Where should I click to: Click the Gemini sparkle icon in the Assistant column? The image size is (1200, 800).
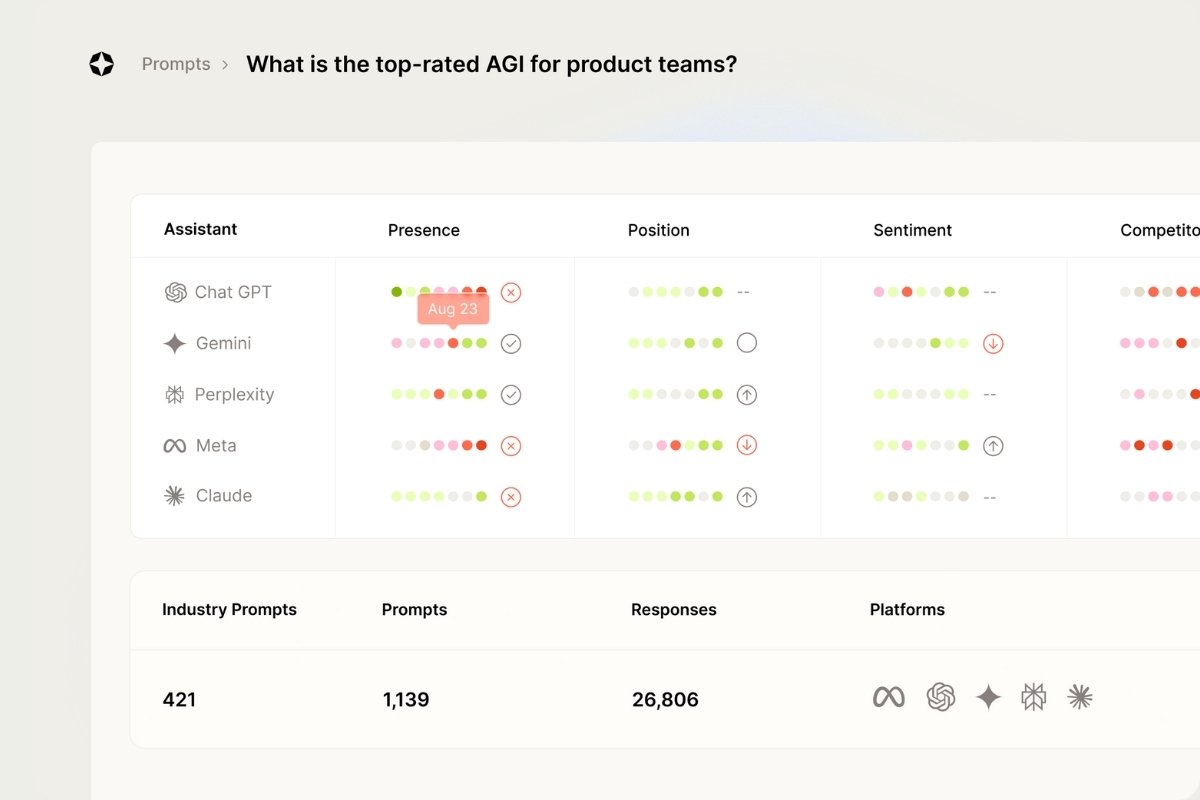click(x=175, y=343)
